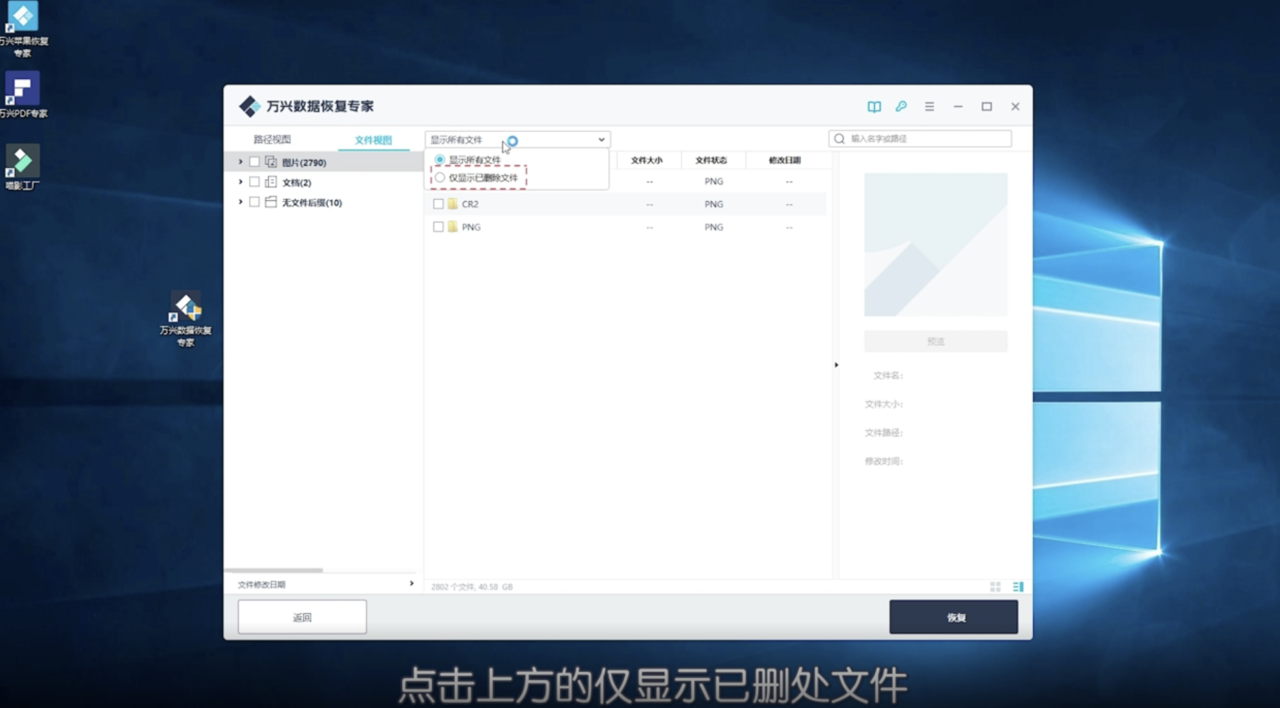The width and height of the screenshot is (1280, 708).
Task: Select the 图片(2790) tree label
Action: click(304, 162)
